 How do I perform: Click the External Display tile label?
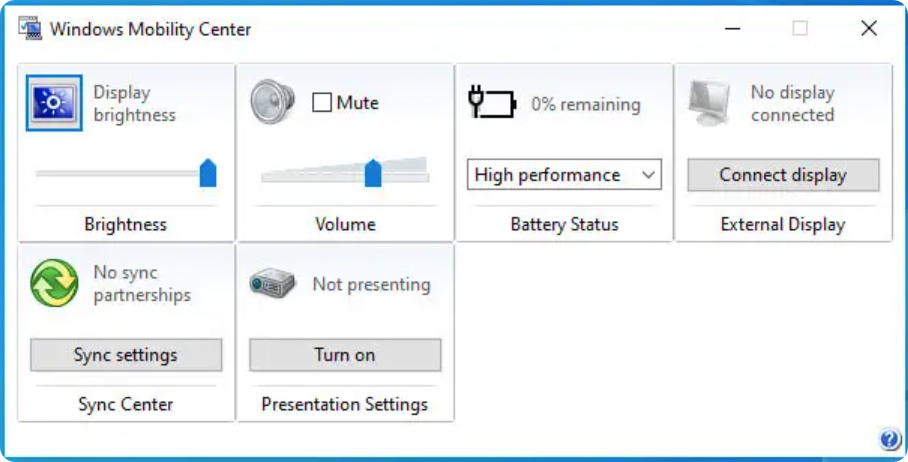[x=783, y=224]
